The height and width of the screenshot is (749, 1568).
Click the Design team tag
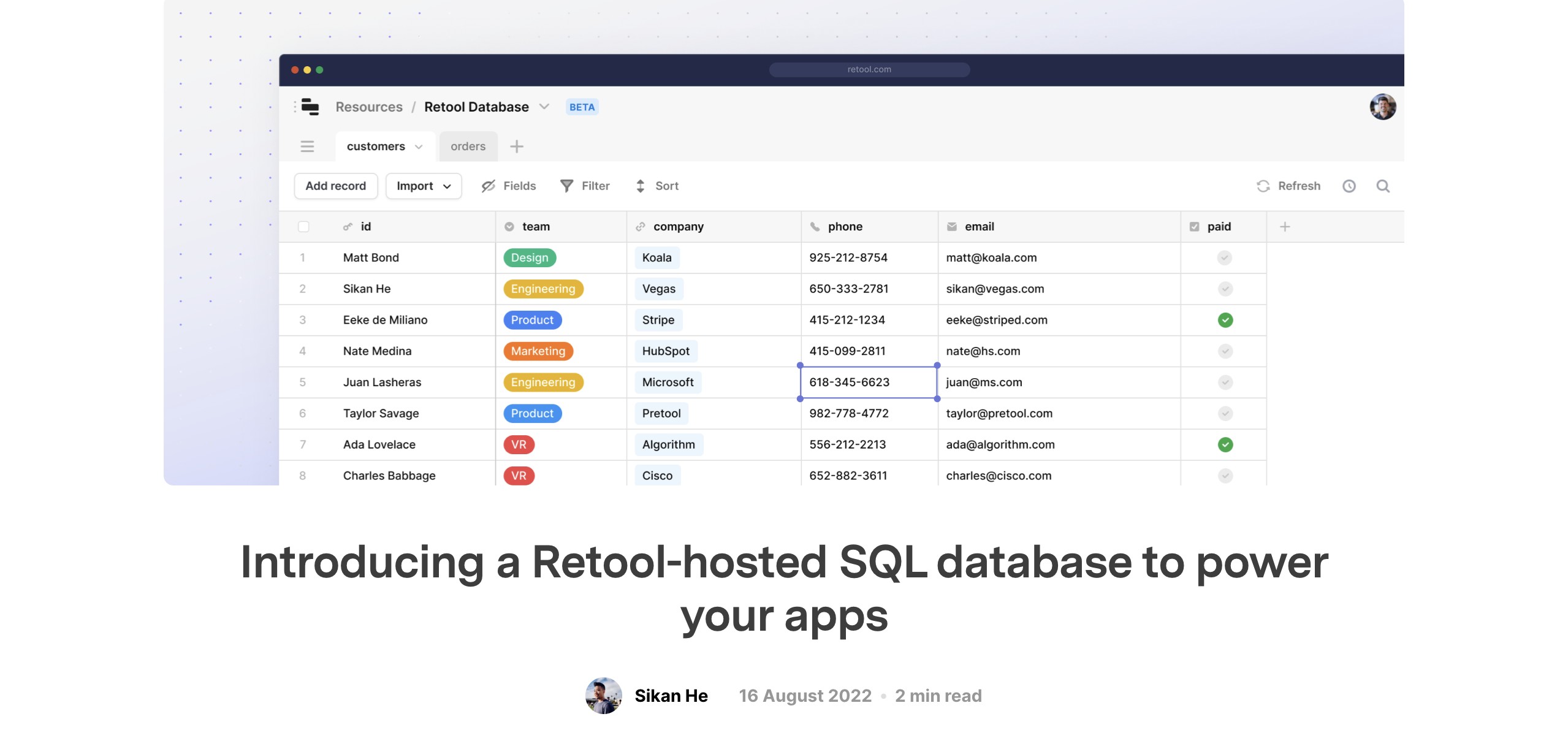click(x=530, y=258)
